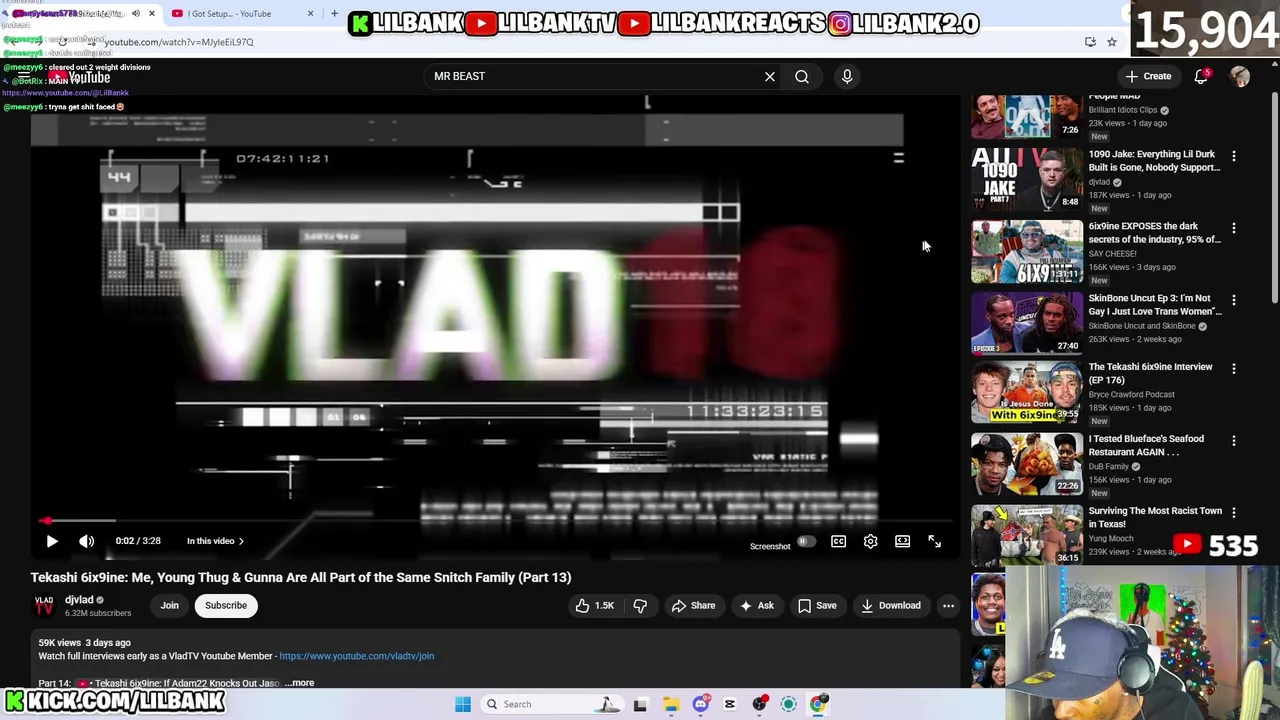Open options for Blueface's Seafood video
This screenshot has height=720, width=1280.
pos(1233,442)
